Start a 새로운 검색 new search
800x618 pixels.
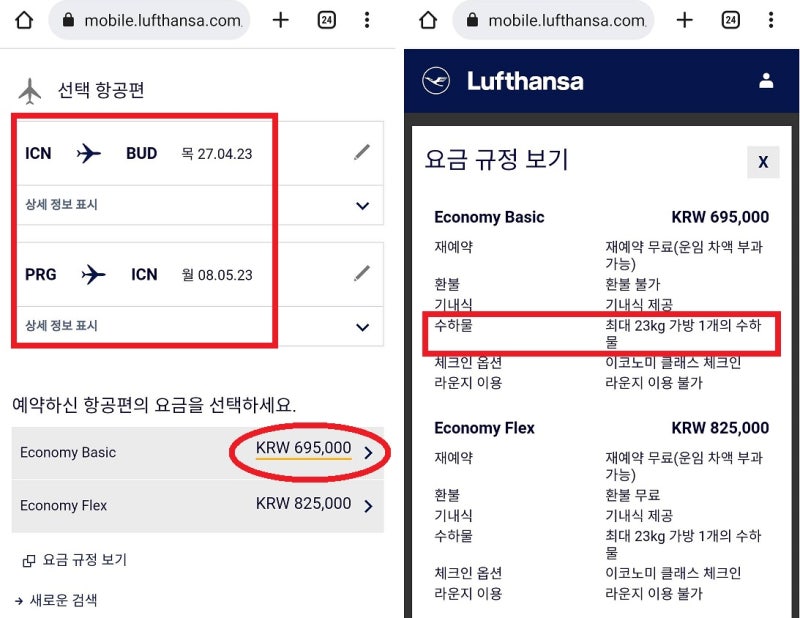point(63,600)
